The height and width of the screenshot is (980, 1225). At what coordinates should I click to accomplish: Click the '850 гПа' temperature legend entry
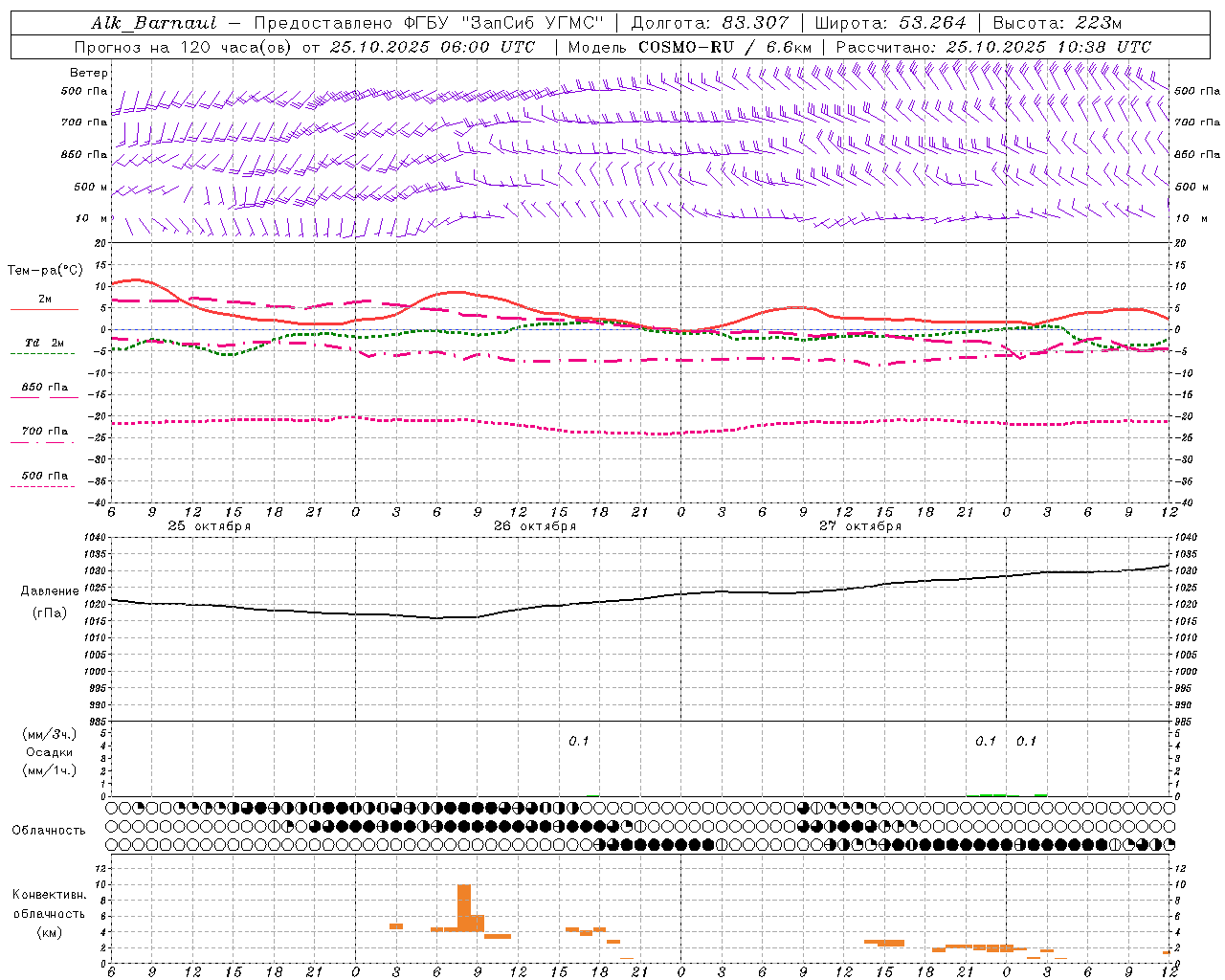[44, 388]
